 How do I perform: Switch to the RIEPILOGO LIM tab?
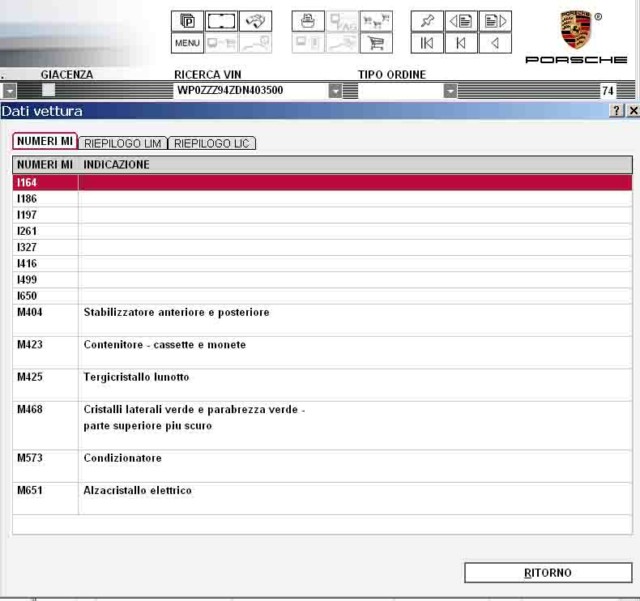coord(122,143)
